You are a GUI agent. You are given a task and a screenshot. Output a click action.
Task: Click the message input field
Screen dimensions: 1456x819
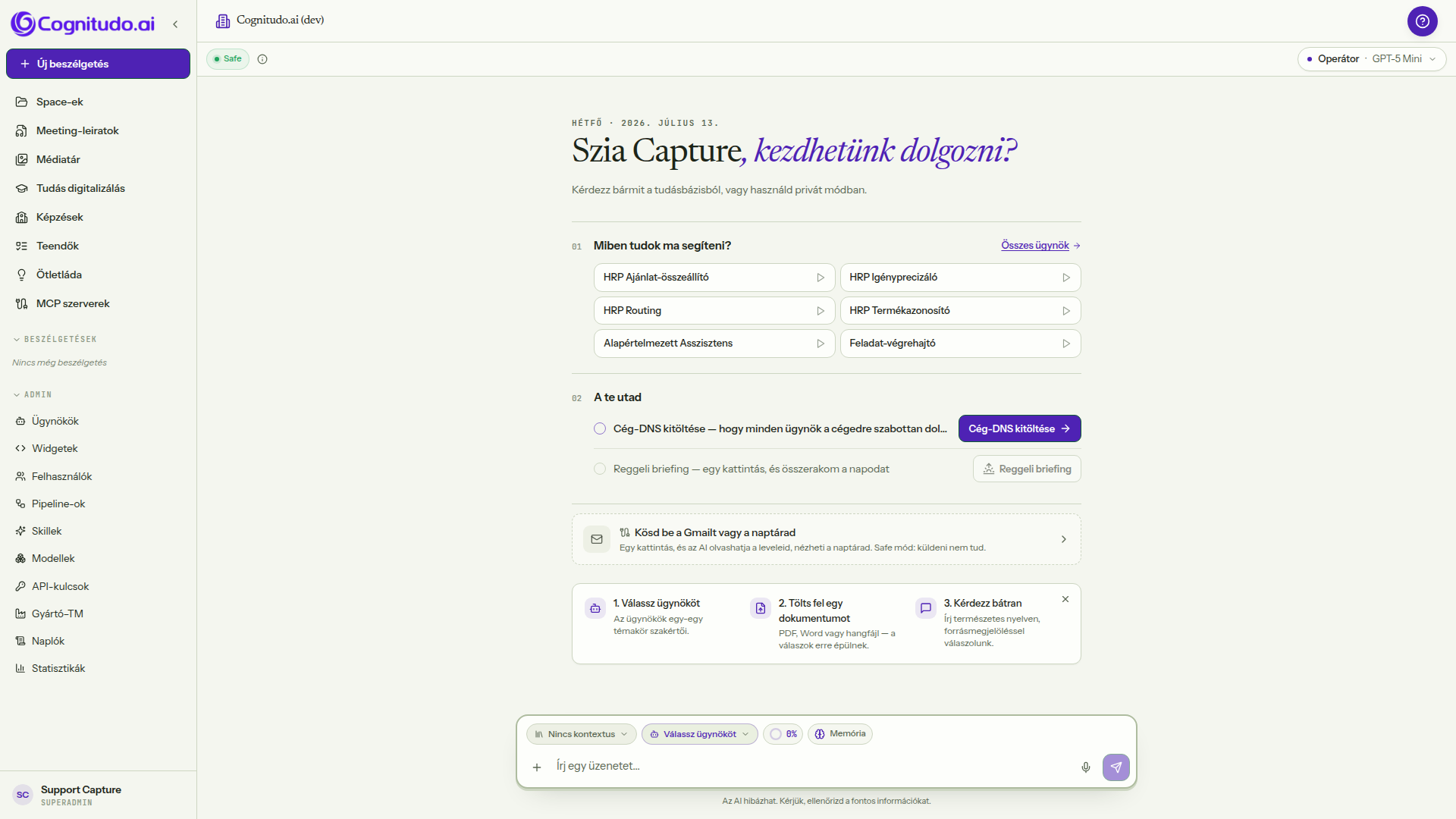811,767
